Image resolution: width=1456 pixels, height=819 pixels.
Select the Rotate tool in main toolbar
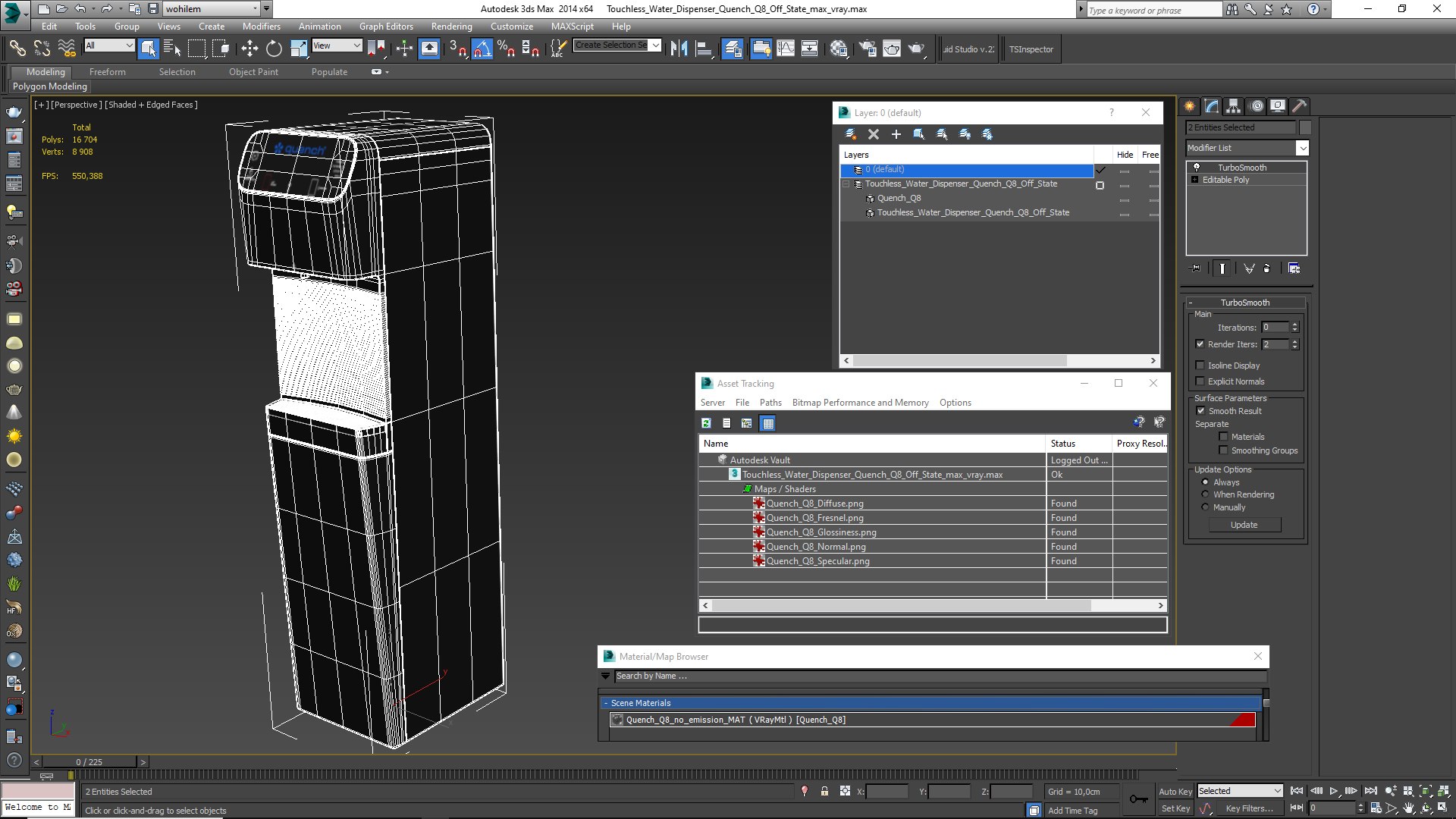click(x=274, y=49)
